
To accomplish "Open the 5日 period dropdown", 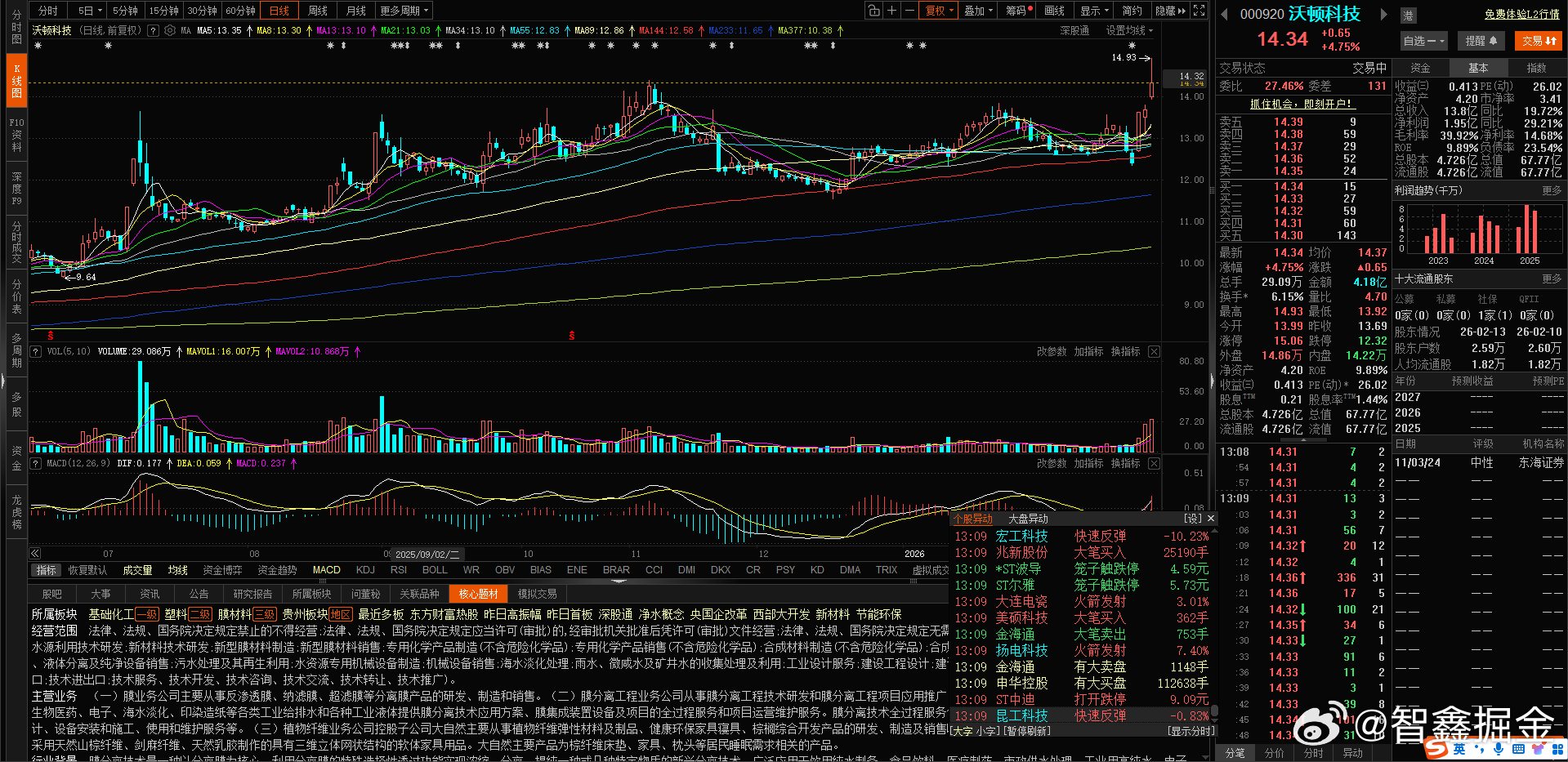I will click(90, 11).
